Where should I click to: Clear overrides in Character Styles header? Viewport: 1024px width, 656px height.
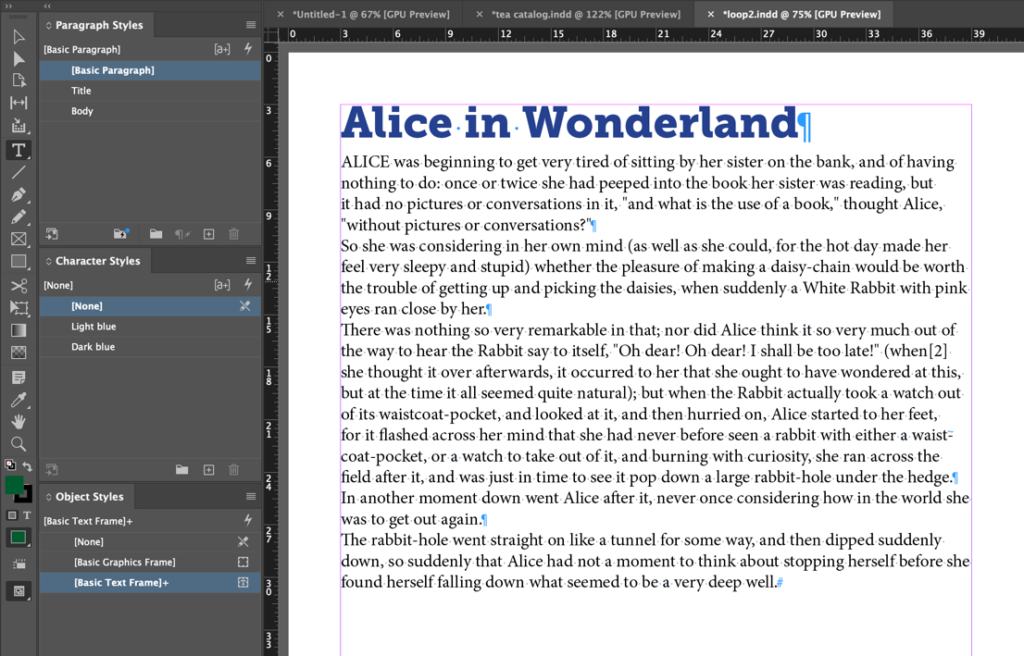pos(222,285)
